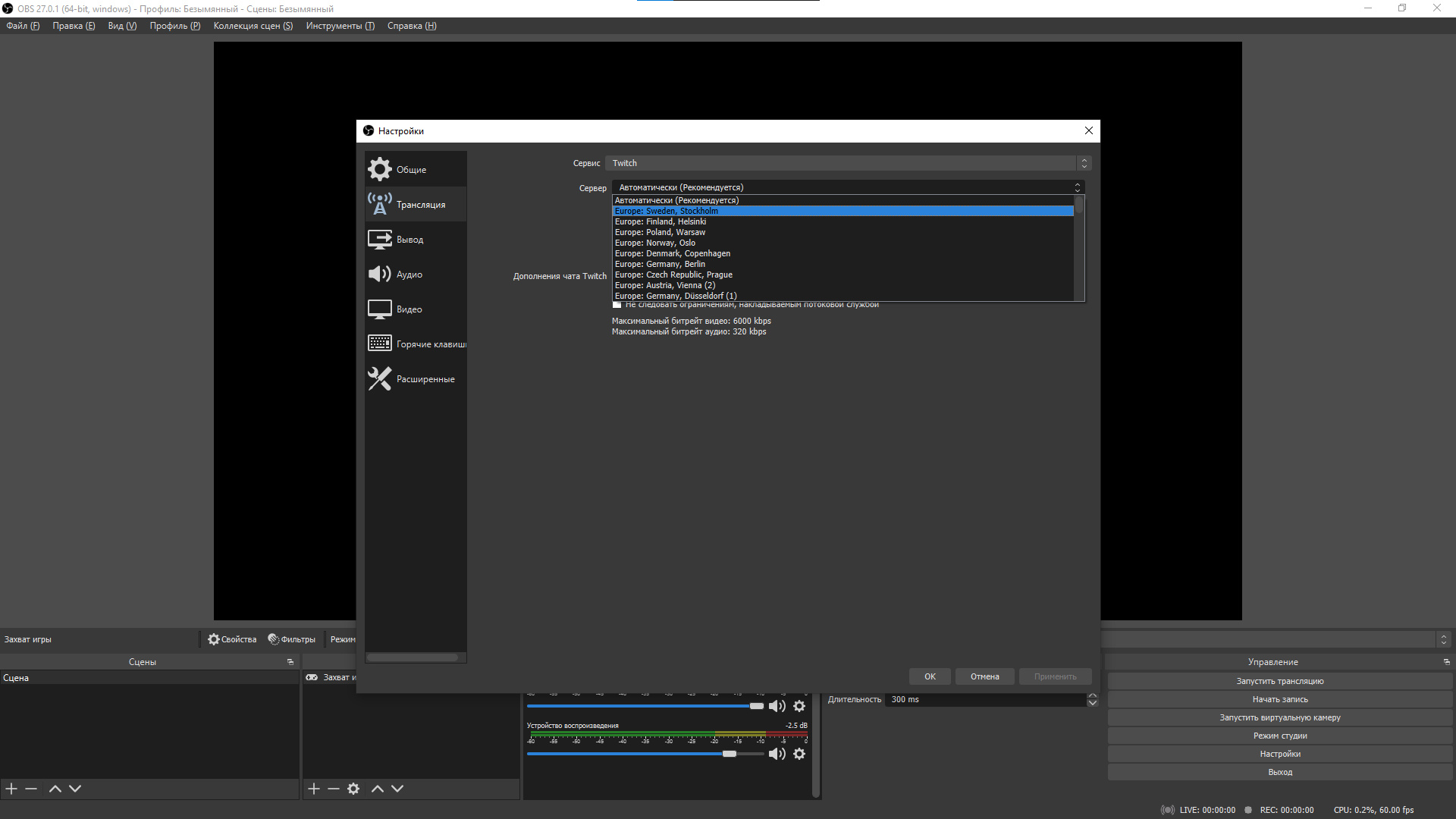
Task: Open the Общие settings section
Action: tap(416, 169)
